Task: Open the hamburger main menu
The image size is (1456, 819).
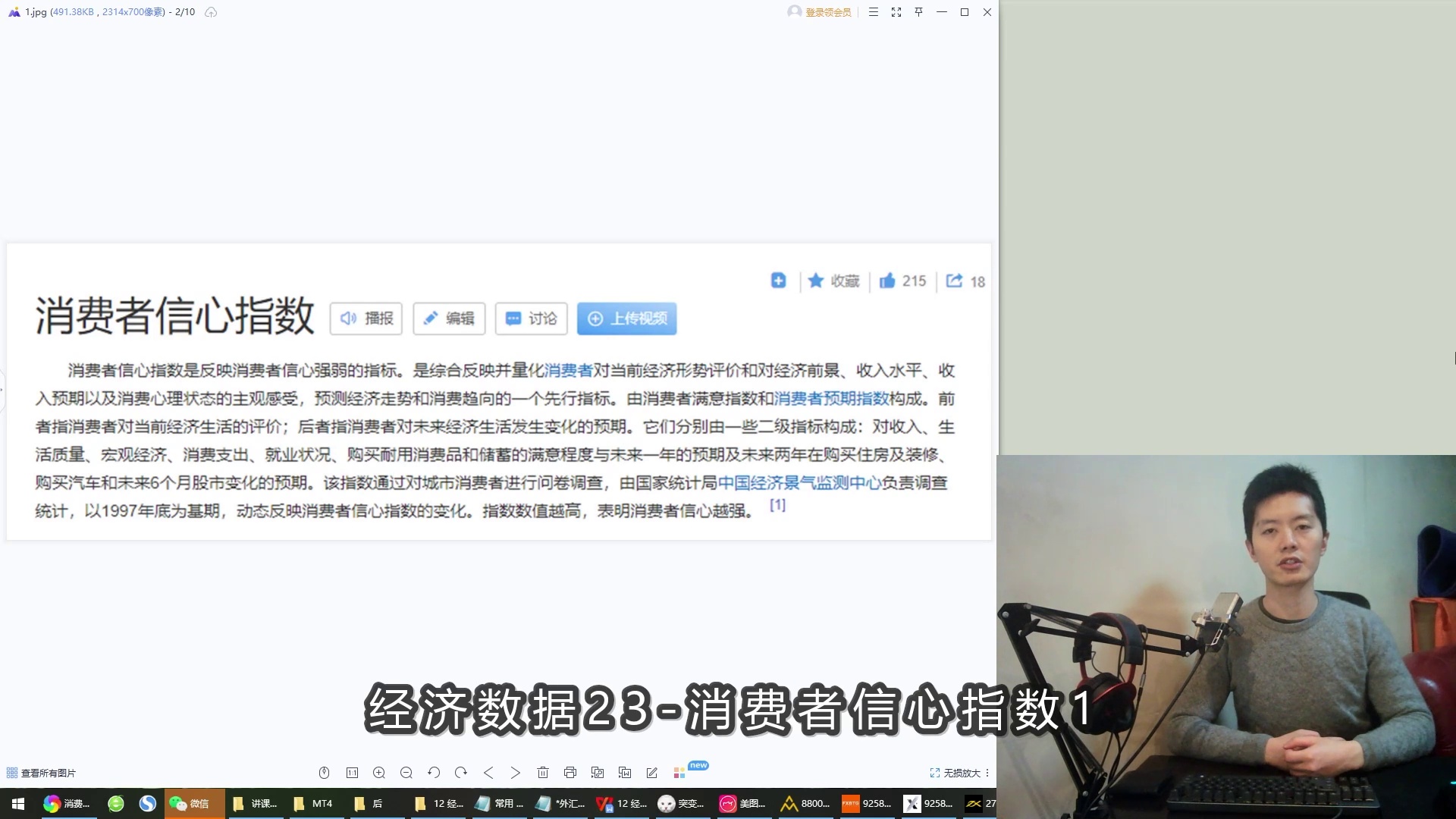Action: [874, 12]
